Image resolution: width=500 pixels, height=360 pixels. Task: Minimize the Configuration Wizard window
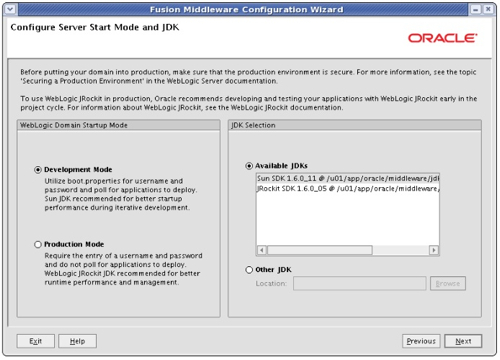476,9
